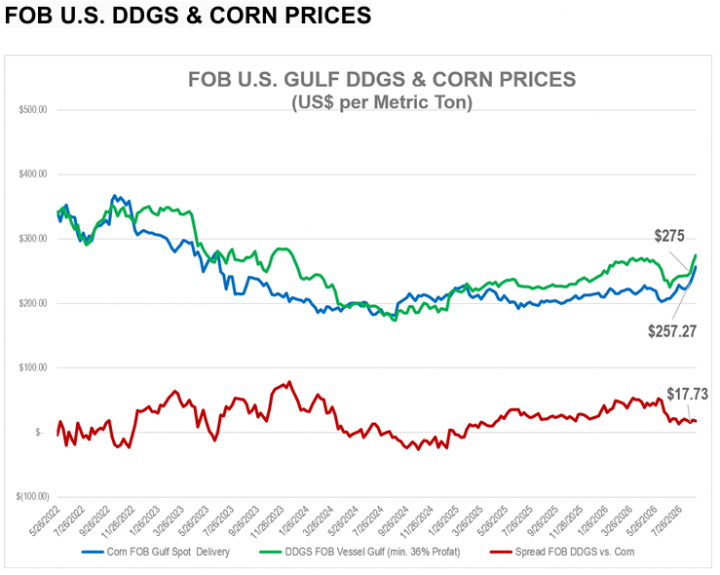Click the $275 data label

coord(669,236)
